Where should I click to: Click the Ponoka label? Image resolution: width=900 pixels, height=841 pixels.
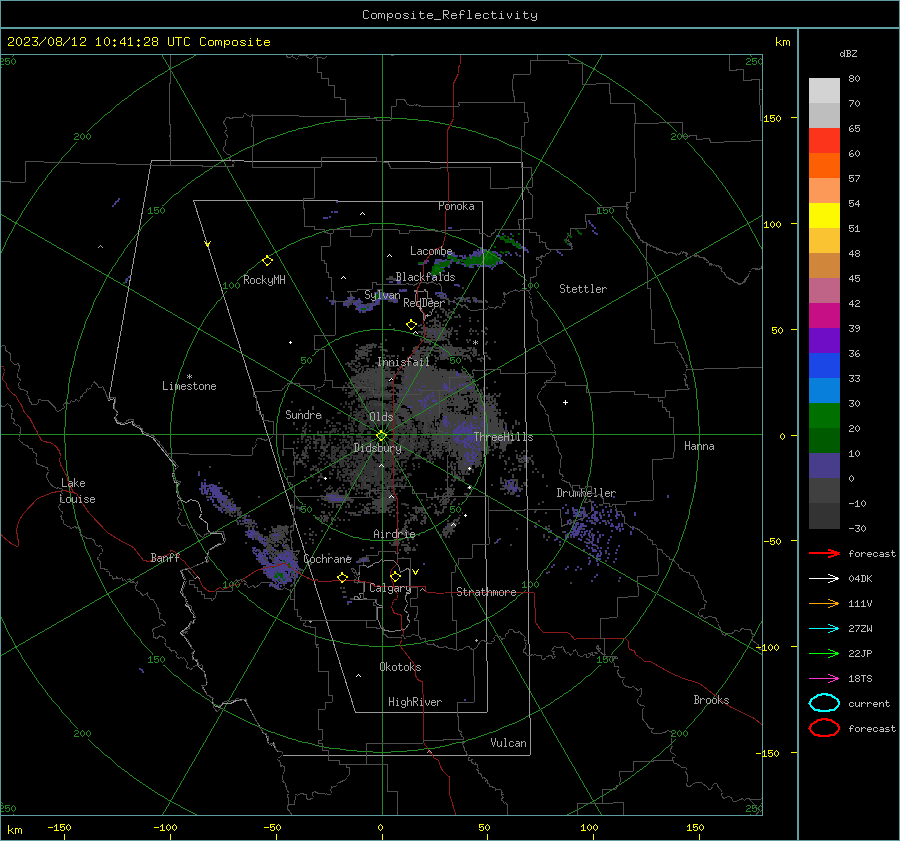456,206
